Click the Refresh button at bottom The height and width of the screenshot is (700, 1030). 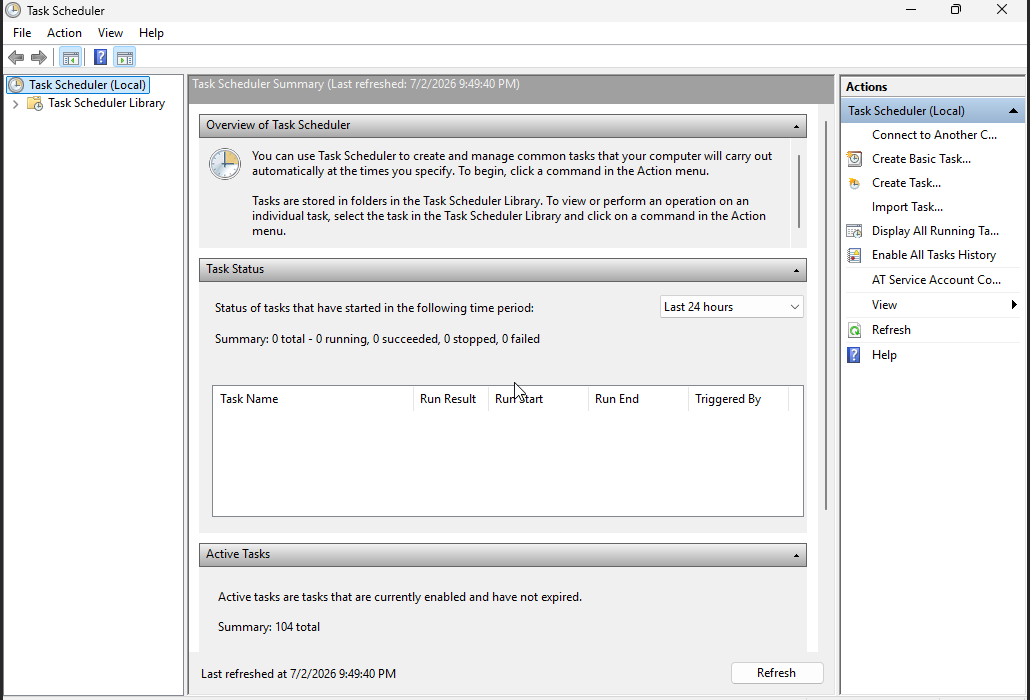776,673
